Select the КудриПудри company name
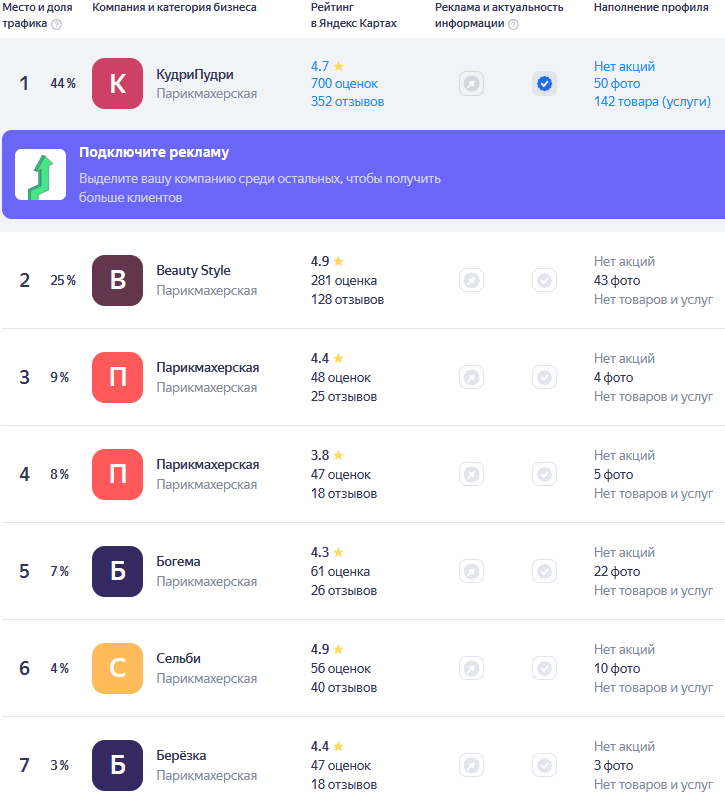The width and height of the screenshot is (725, 805). pos(194,74)
